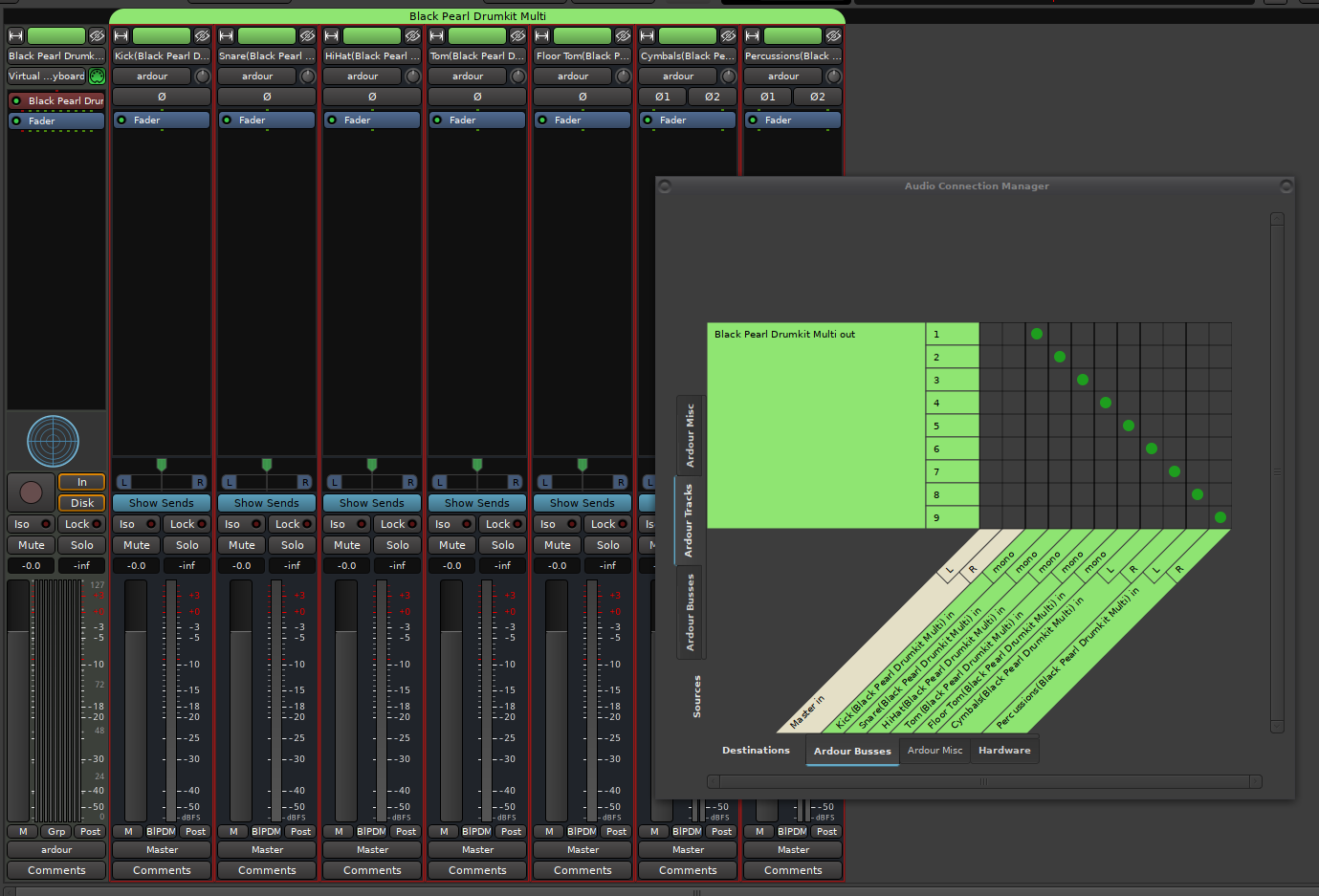Viewport: 1319px width, 896px height.
Task: Select the vertical Ardour Busses sources tab
Action: coord(690,613)
